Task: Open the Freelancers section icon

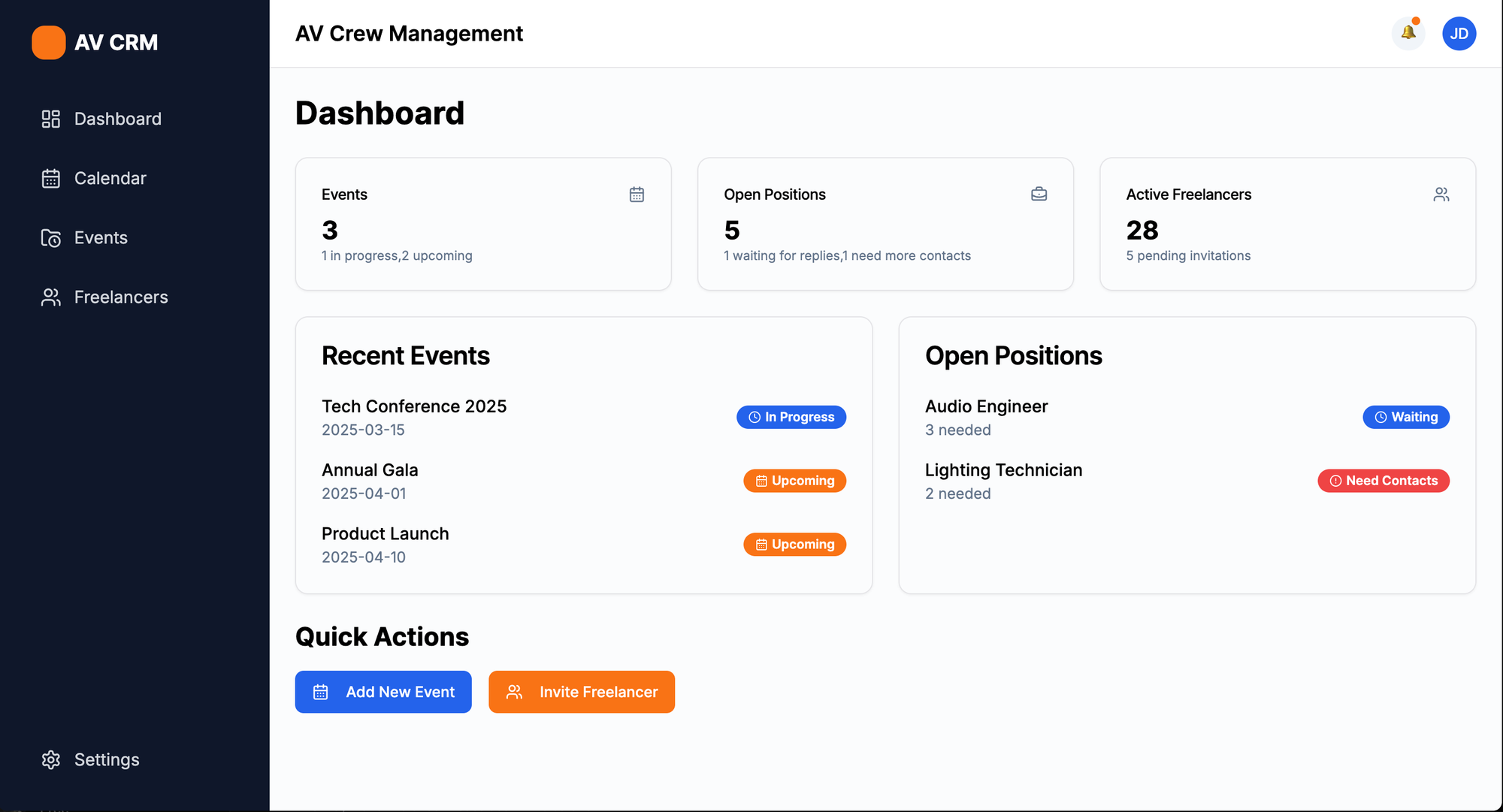Action: pyautogui.click(x=50, y=297)
